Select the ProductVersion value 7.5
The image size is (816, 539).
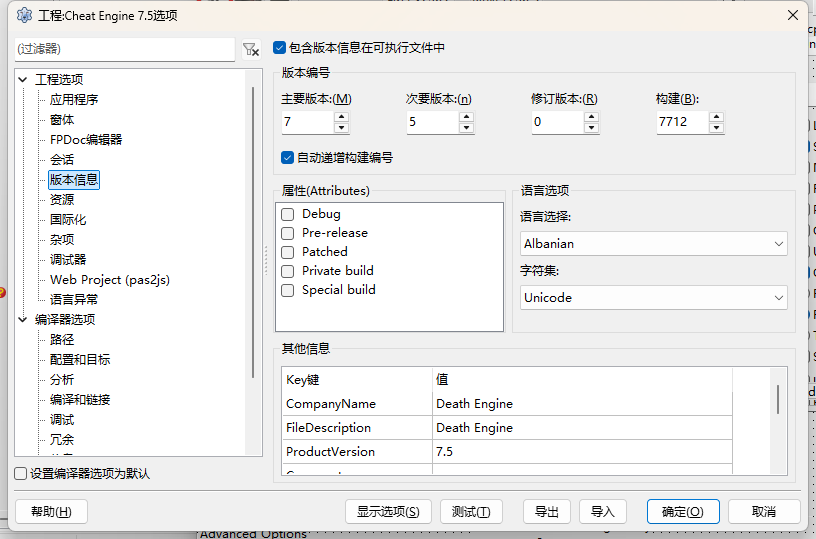click(582, 452)
